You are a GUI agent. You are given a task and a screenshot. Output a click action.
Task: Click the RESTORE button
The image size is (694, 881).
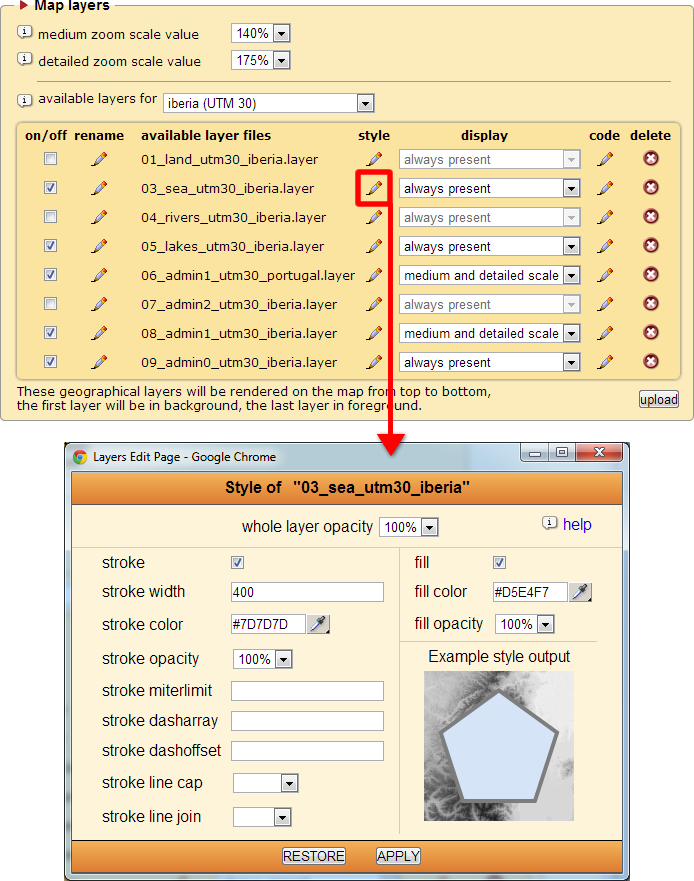pyautogui.click(x=313, y=856)
